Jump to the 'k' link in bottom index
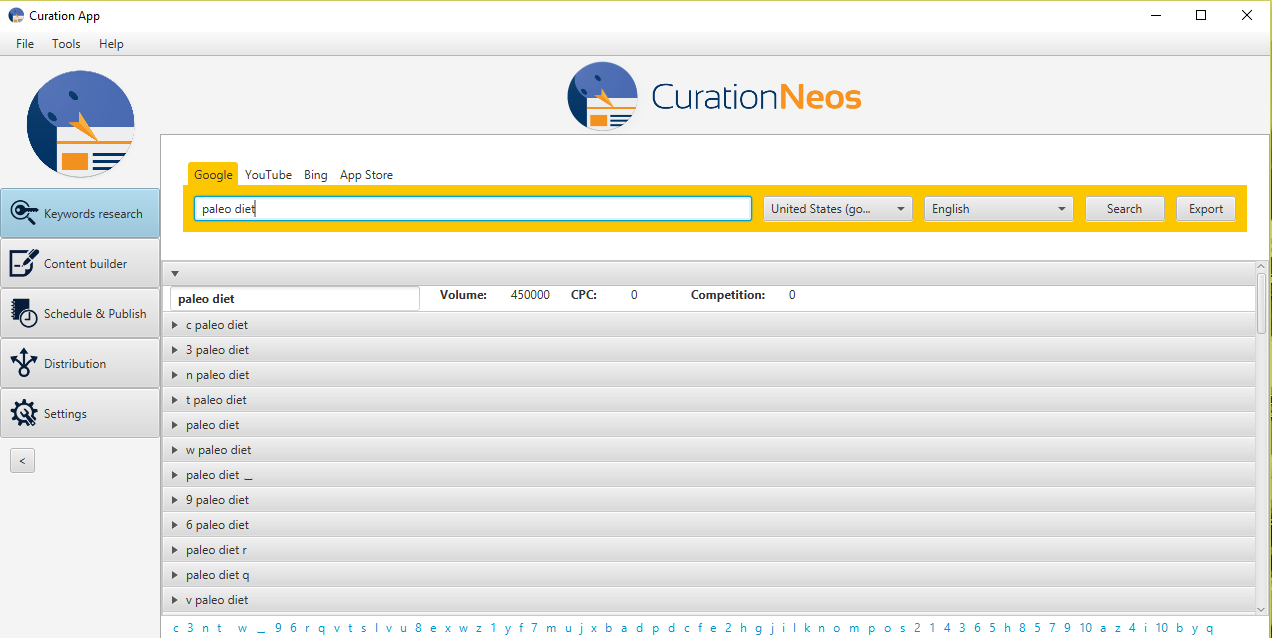 pos(807,629)
